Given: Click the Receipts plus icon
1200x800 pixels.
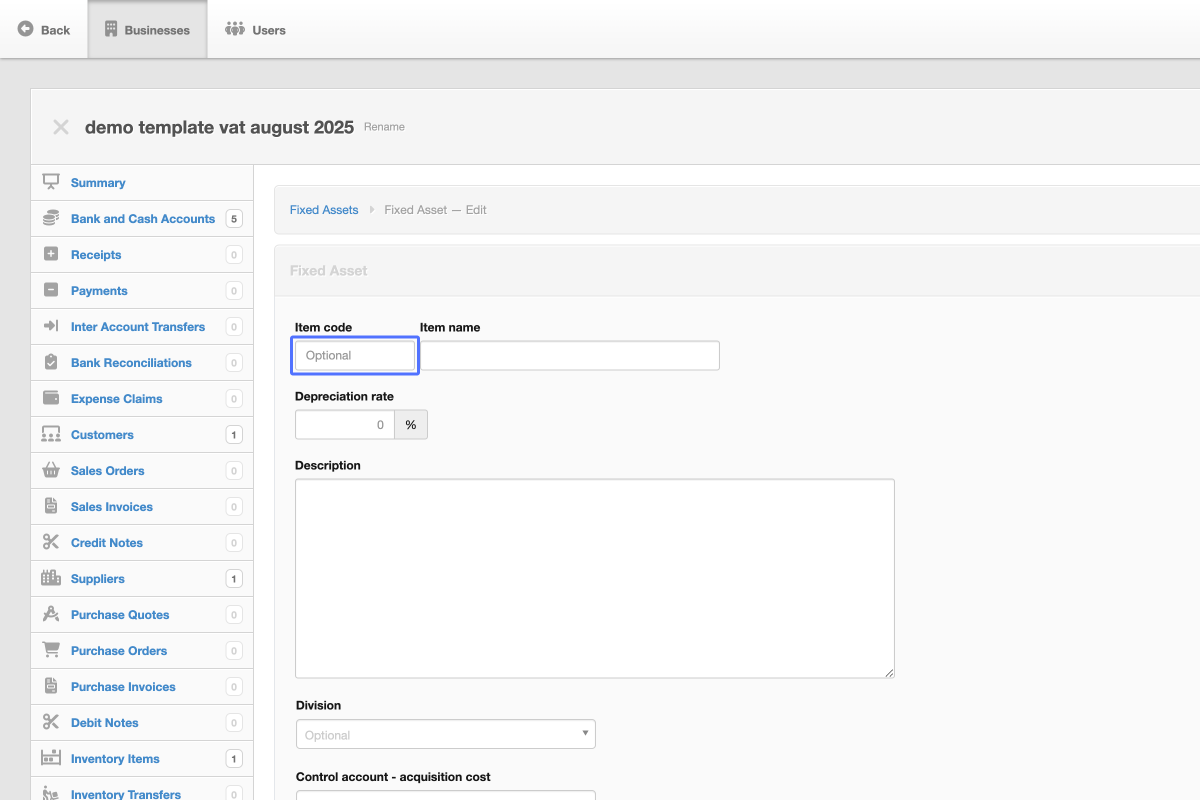Looking at the screenshot, I should 51,254.
